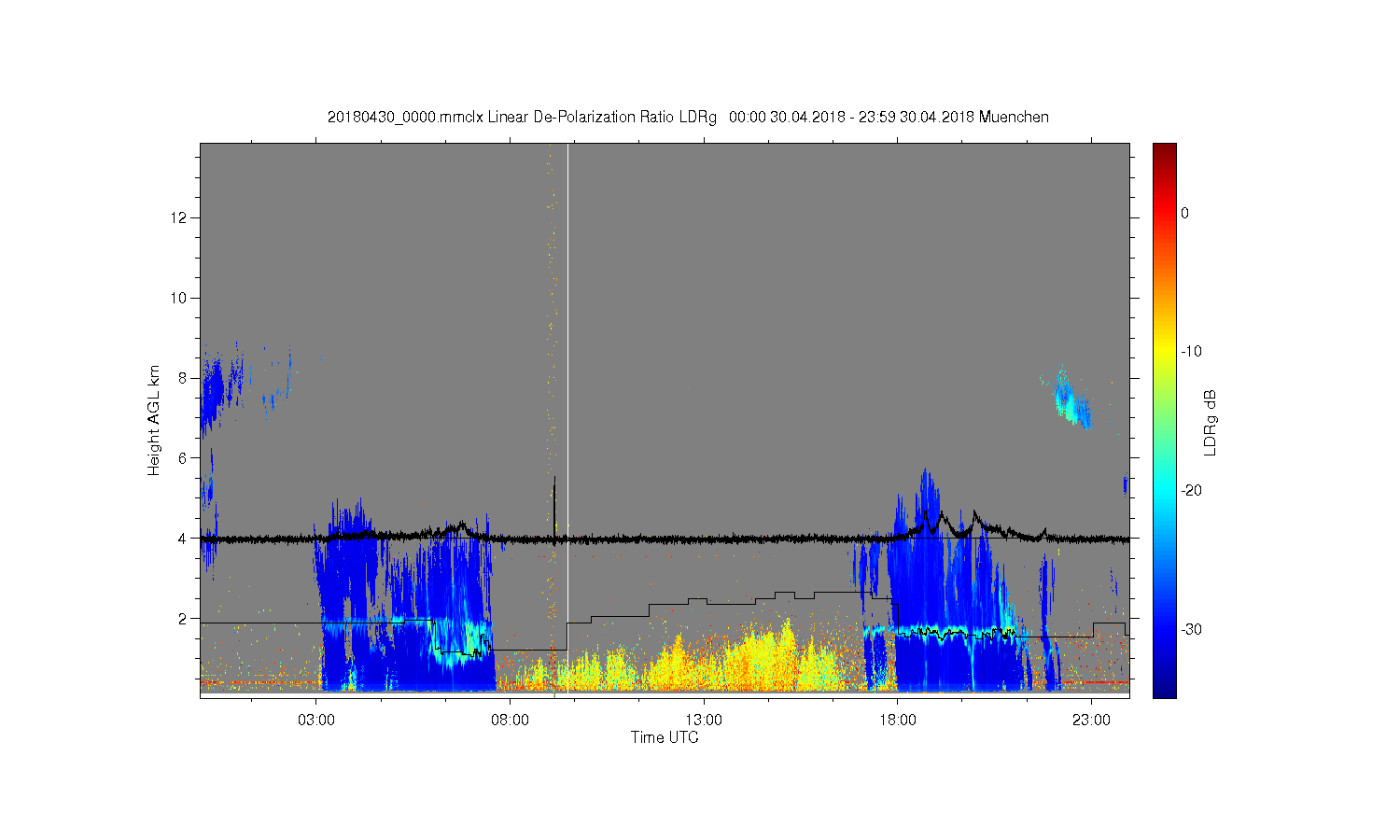
Task: Click the height tick label 8
Action: click(183, 378)
